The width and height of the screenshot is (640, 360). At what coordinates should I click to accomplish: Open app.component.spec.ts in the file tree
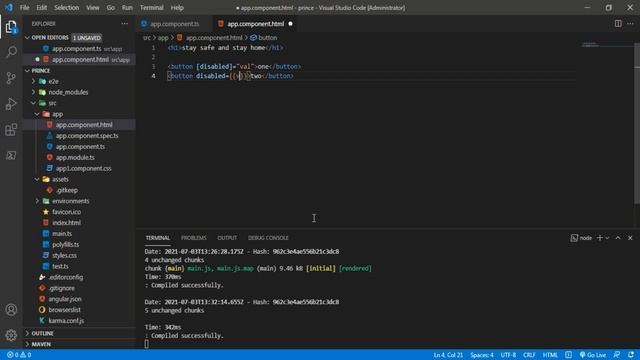coord(87,136)
